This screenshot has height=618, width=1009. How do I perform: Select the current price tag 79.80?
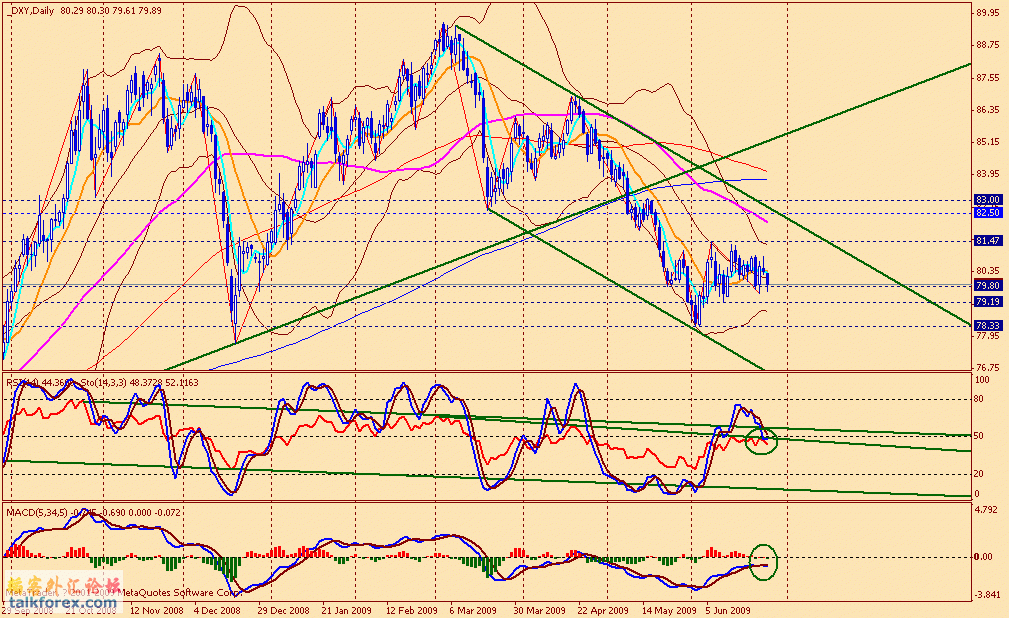[x=988, y=285]
